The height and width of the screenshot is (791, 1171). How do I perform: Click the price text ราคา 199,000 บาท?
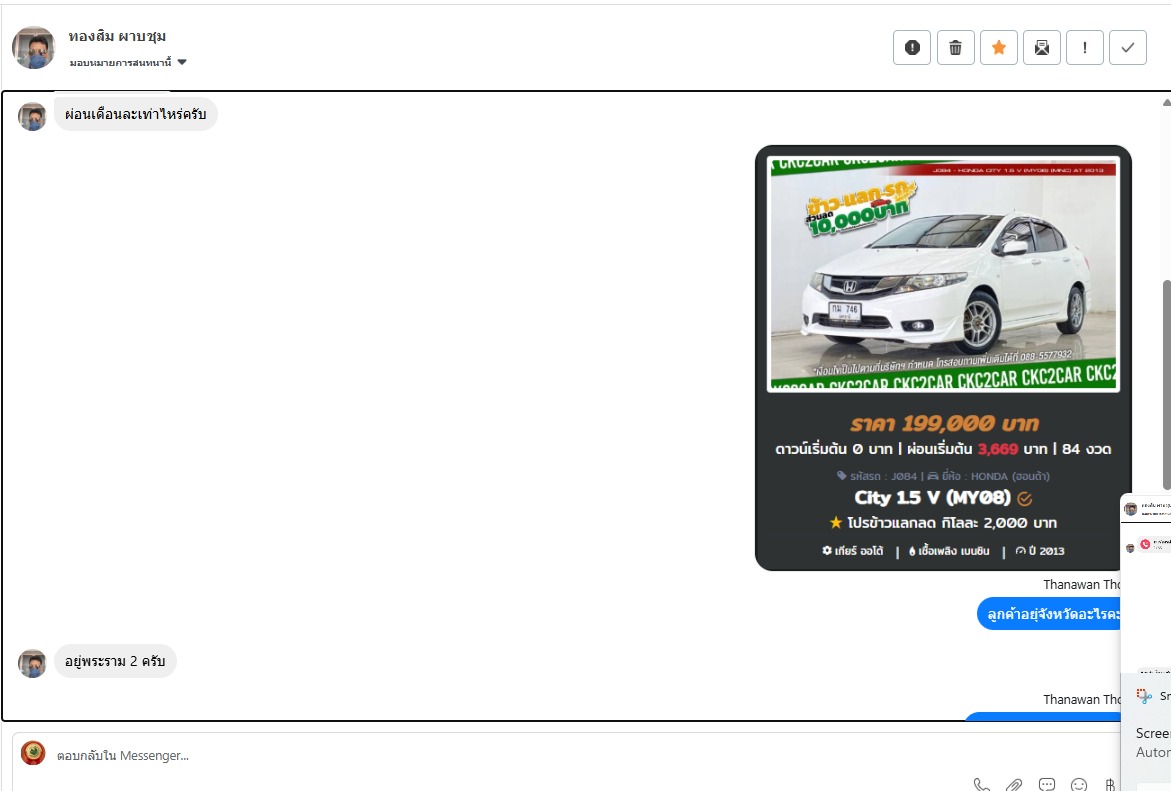pyautogui.click(x=944, y=424)
